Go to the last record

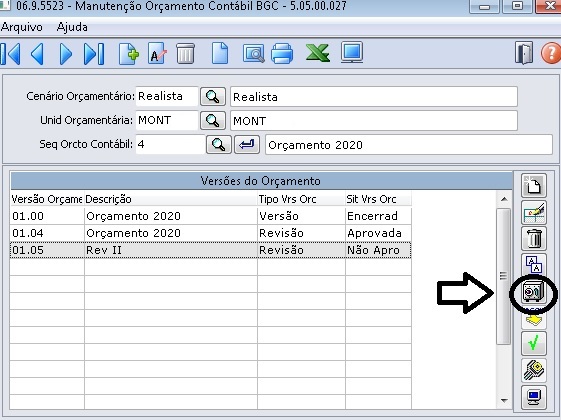94,54
